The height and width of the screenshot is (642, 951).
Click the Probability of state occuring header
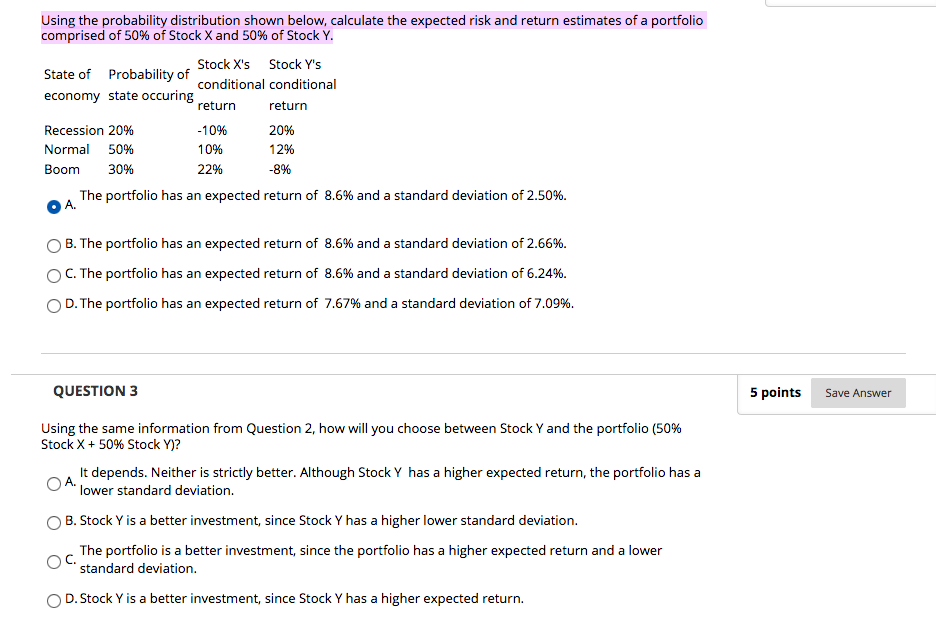point(150,84)
